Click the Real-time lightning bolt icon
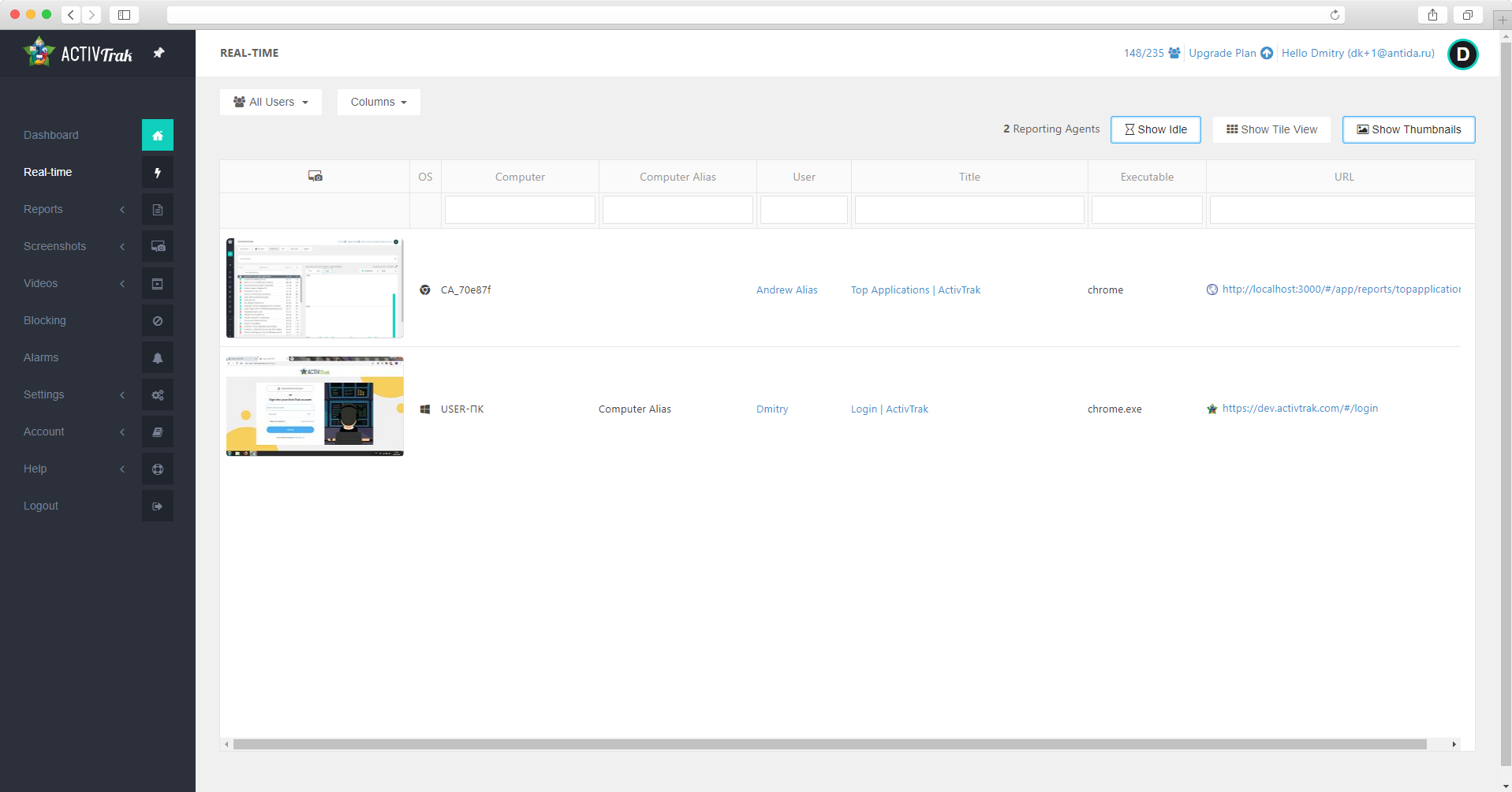The width and height of the screenshot is (1512, 792). pyautogui.click(x=158, y=172)
